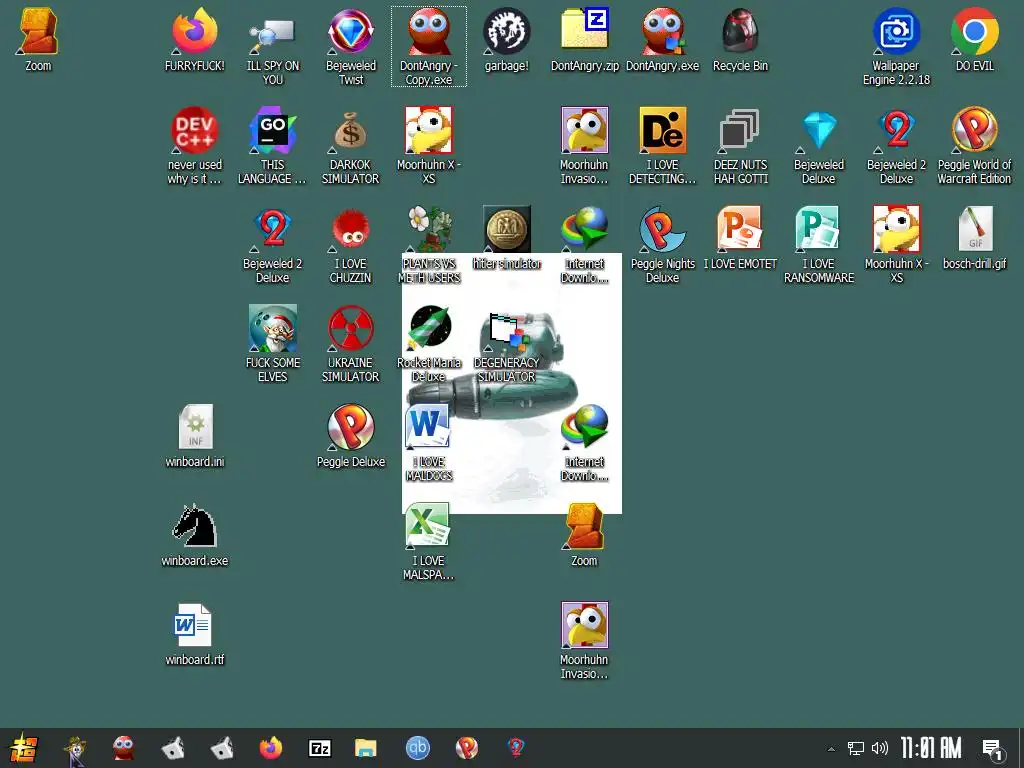Select the winboard.exe knight icon

[x=195, y=534]
